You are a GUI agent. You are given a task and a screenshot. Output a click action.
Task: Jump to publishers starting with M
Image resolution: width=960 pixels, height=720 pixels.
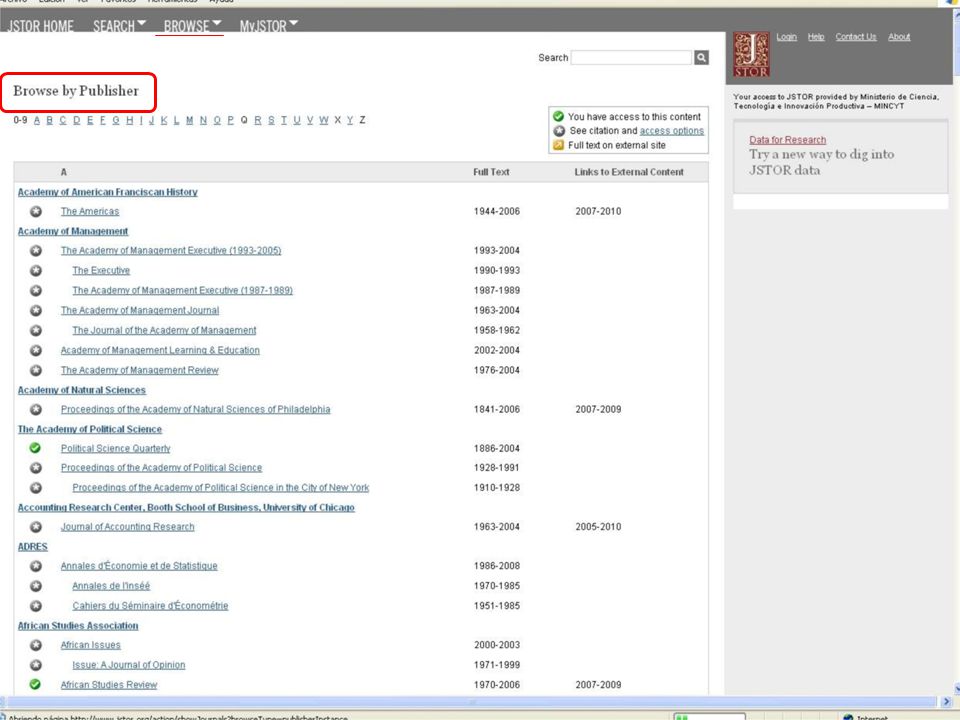coord(189,120)
